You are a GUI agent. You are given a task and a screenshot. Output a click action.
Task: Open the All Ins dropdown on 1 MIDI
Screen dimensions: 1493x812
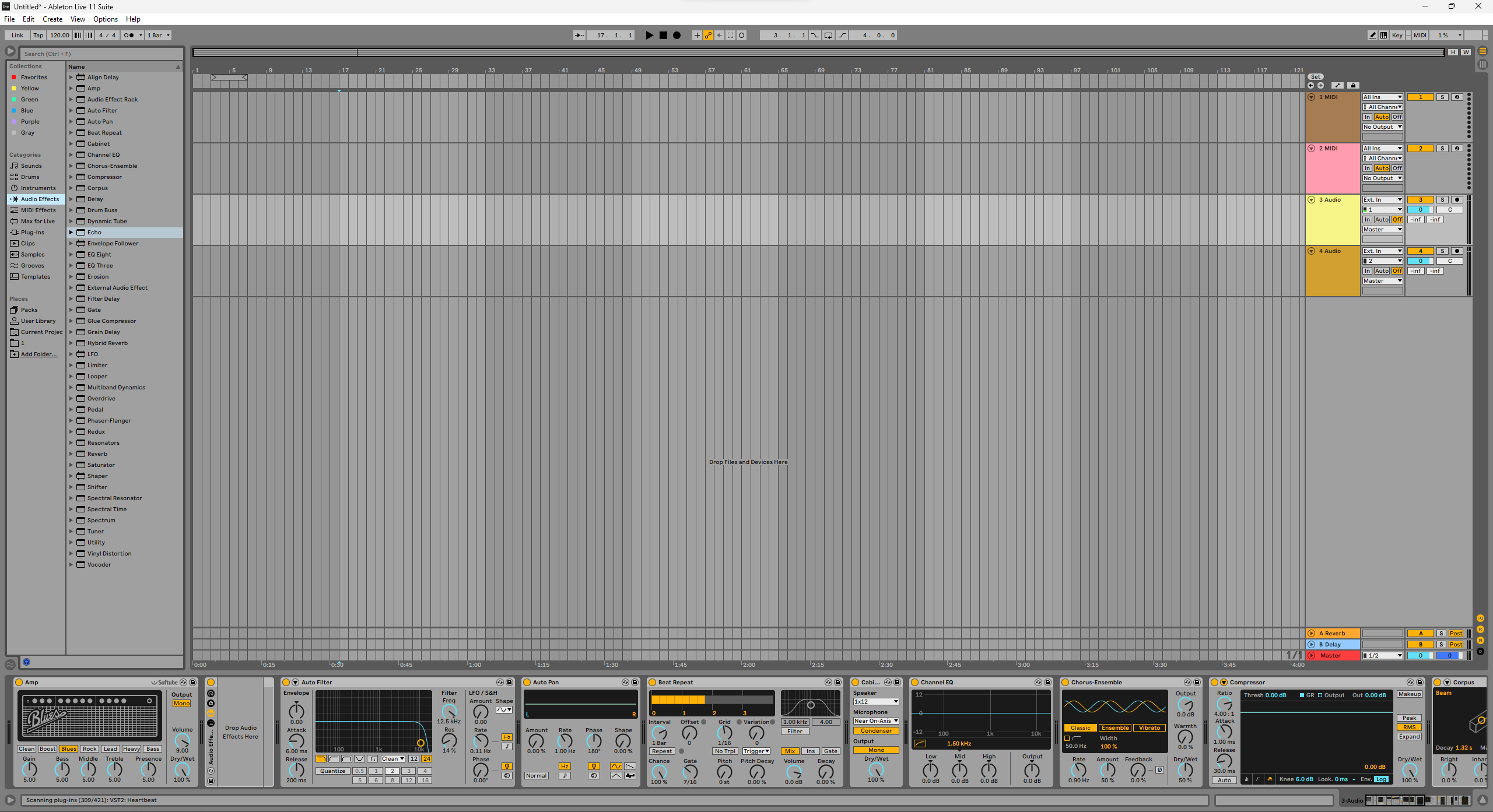[x=1382, y=97]
